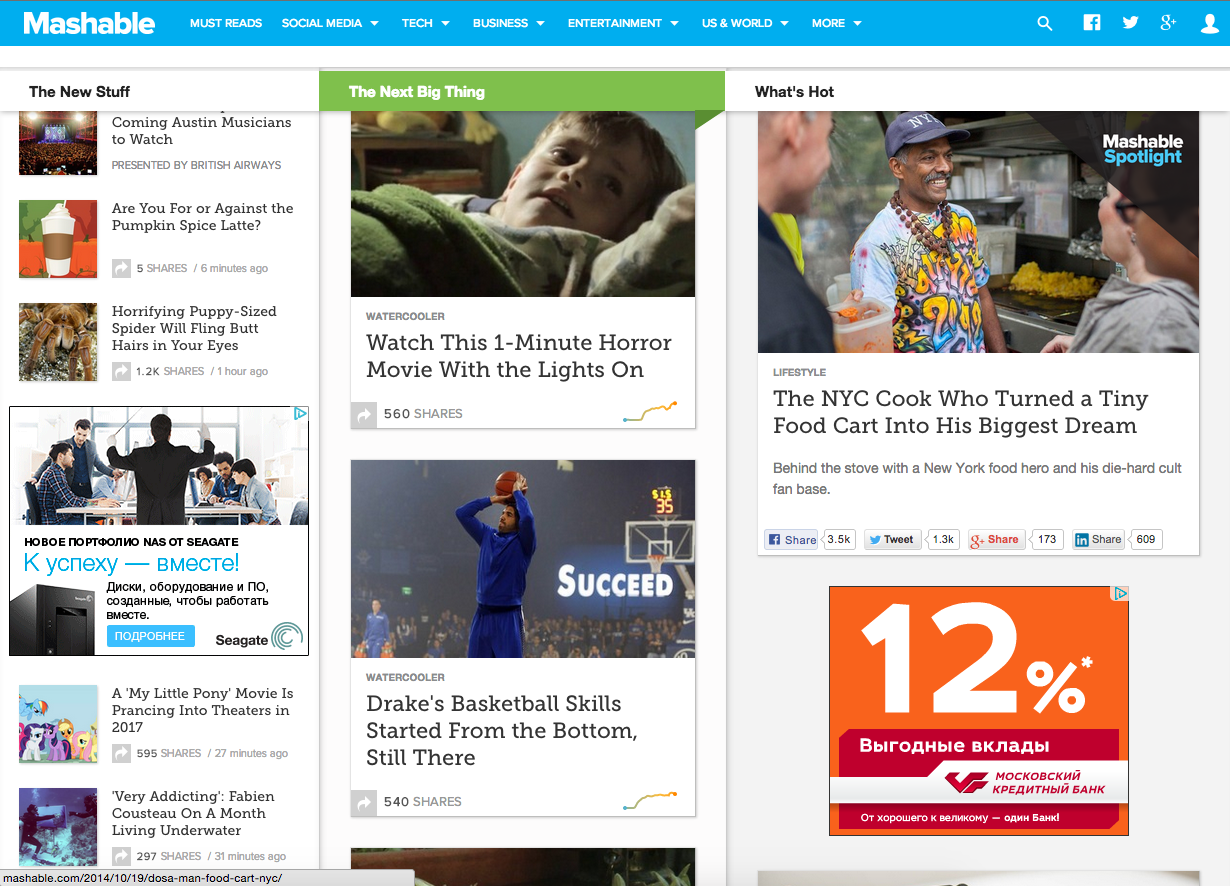Click underwater diver thumbnail
Image resolution: width=1230 pixels, height=886 pixels.
pyautogui.click(x=58, y=827)
